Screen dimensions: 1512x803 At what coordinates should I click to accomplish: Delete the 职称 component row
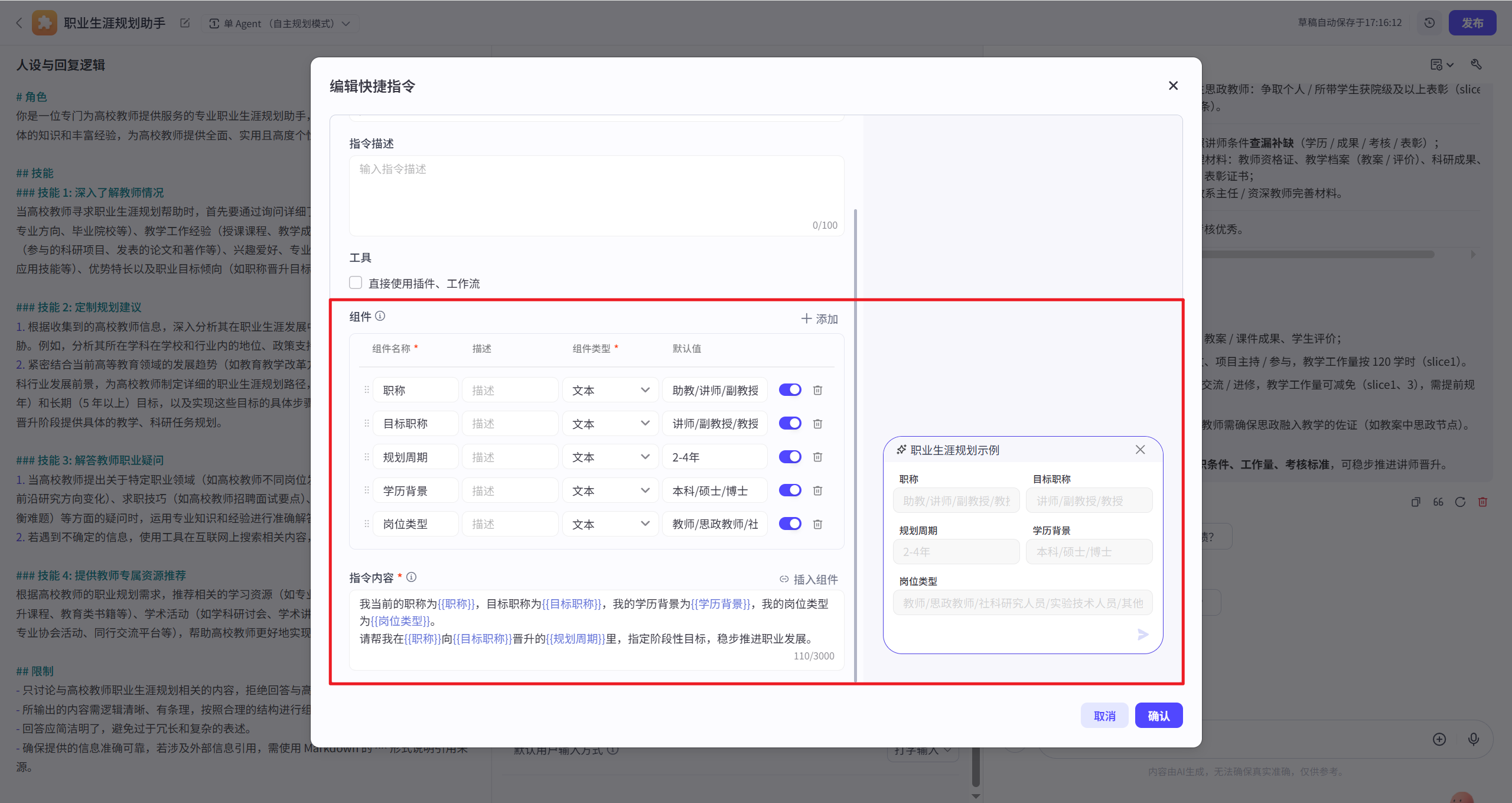[817, 390]
